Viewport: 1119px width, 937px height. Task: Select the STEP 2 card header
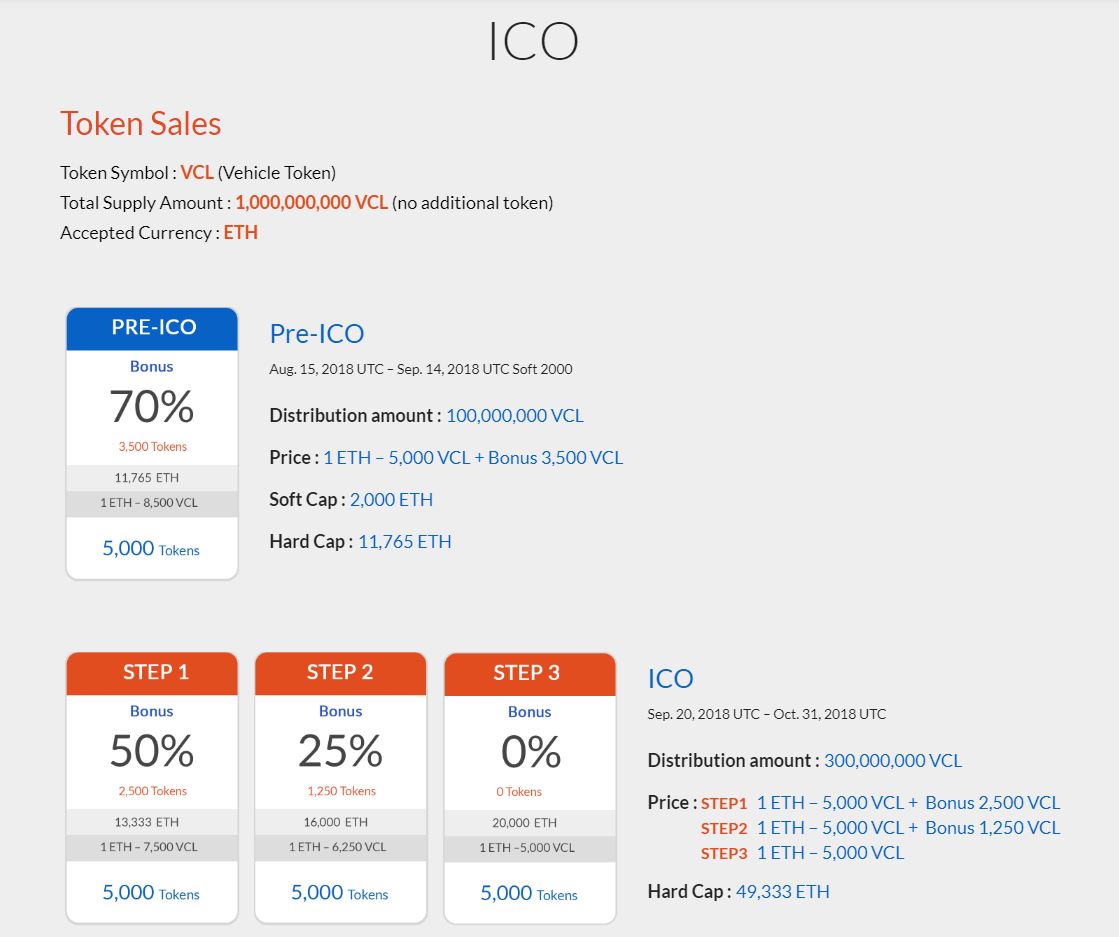coord(340,673)
